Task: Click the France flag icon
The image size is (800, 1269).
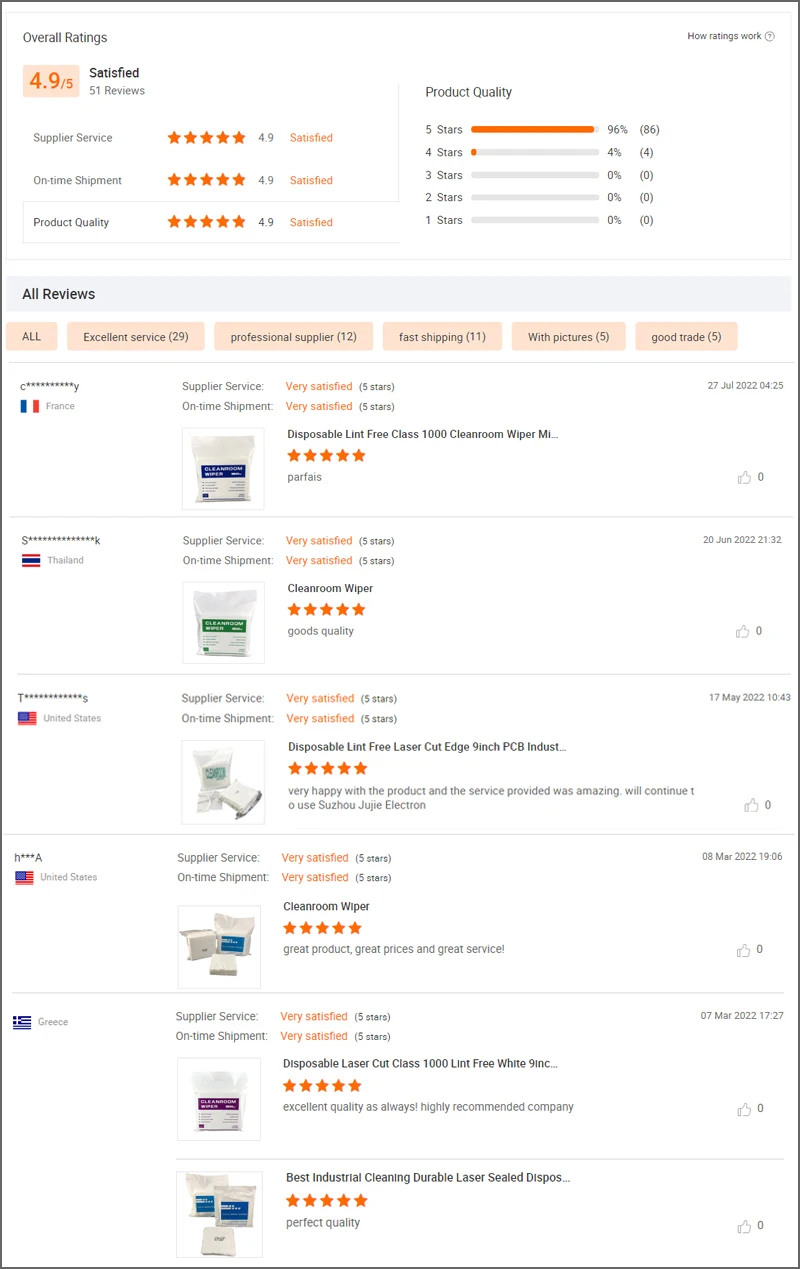Action: coord(29,407)
